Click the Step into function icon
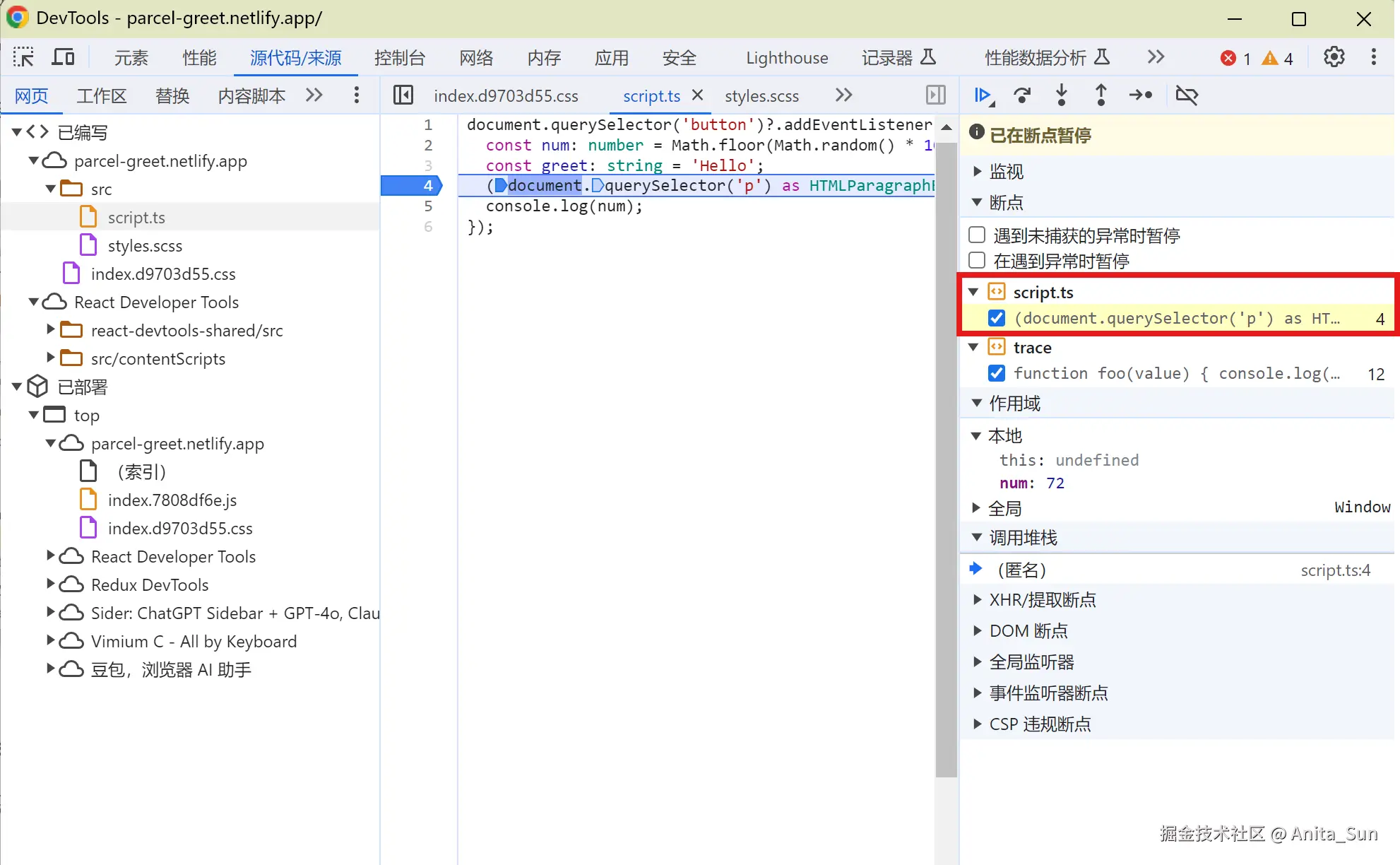The height and width of the screenshot is (865, 1400). [x=1061, y=95]
